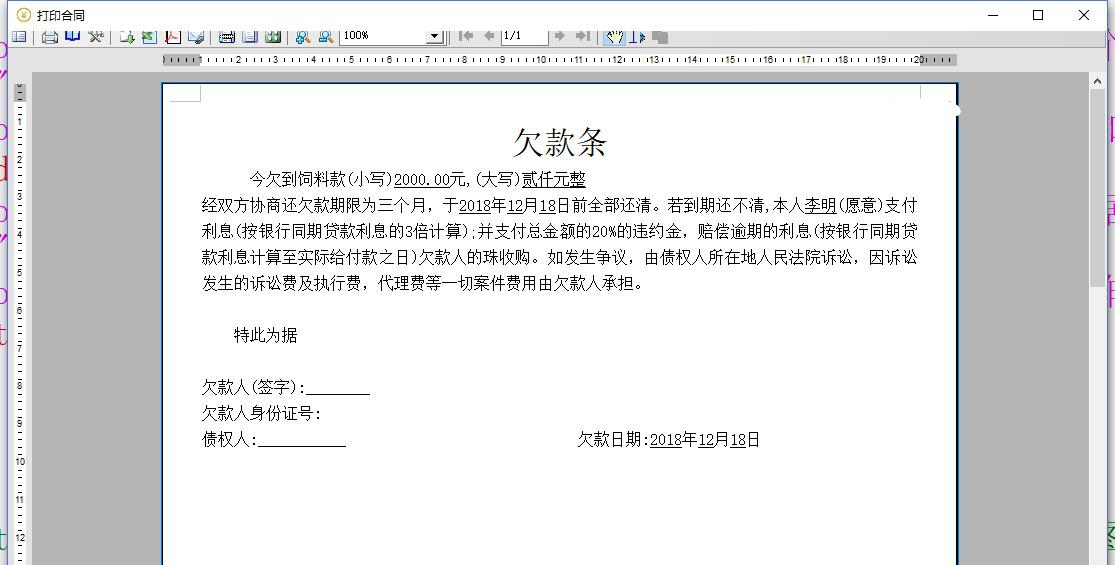Click the vertical scrollbar thumb
Image resolution: width=1115 pixels, height=565 pixels.
coord(1097,188)
